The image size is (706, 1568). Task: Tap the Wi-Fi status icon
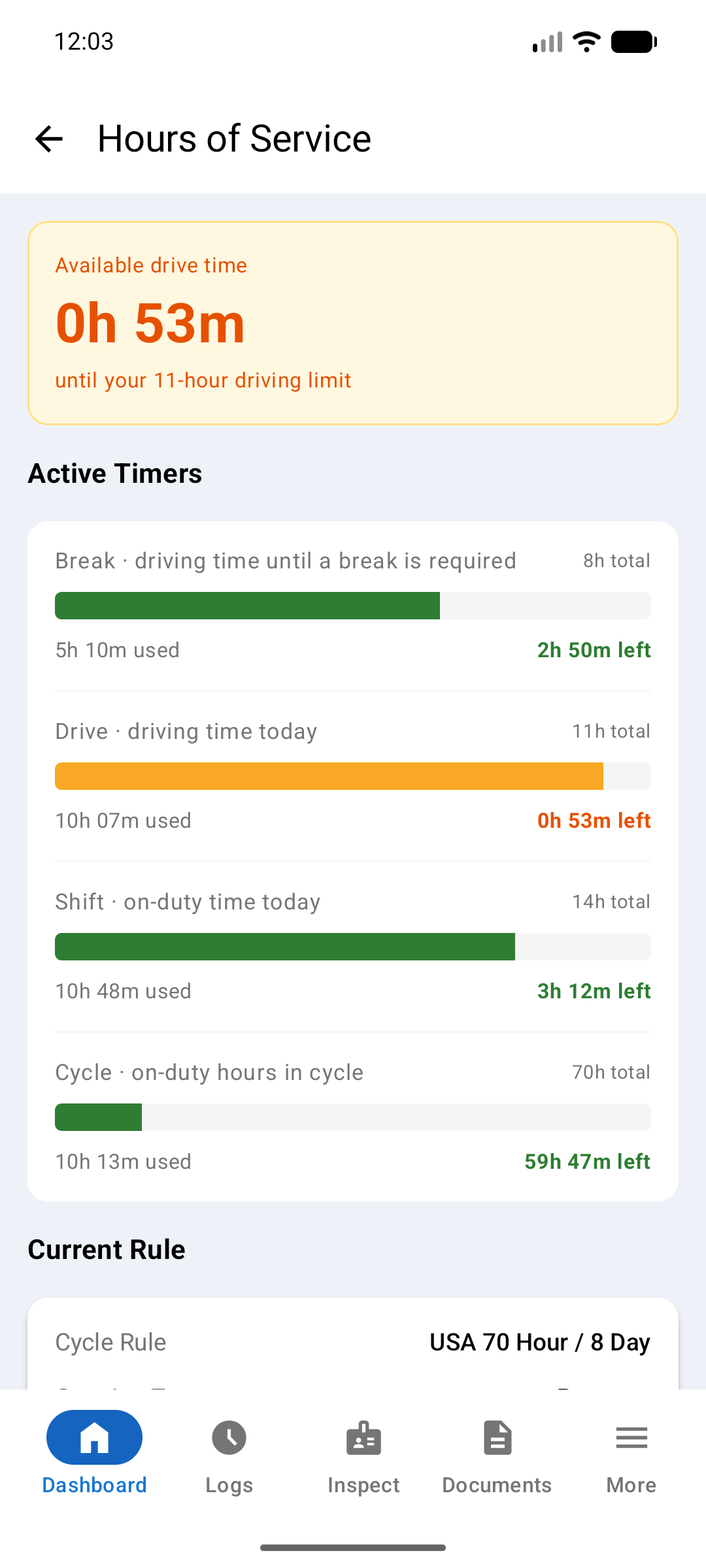(x=586, y=42)
